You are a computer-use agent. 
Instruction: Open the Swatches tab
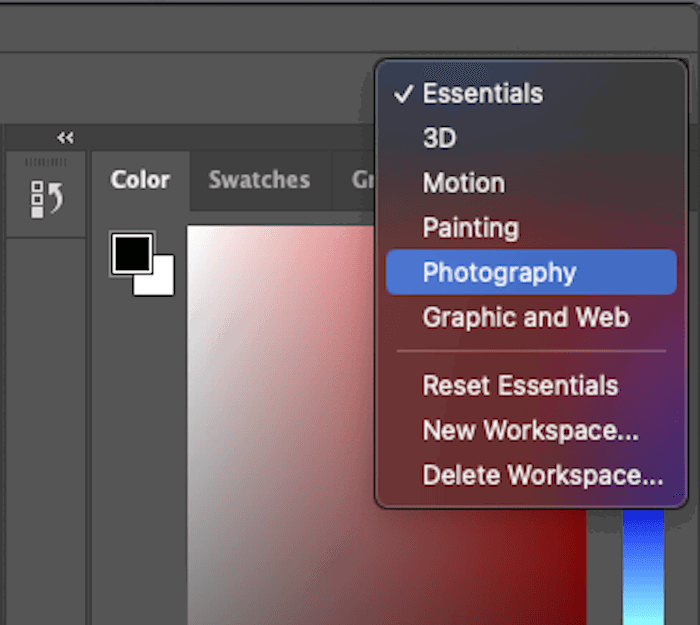[x=260, y=180]
